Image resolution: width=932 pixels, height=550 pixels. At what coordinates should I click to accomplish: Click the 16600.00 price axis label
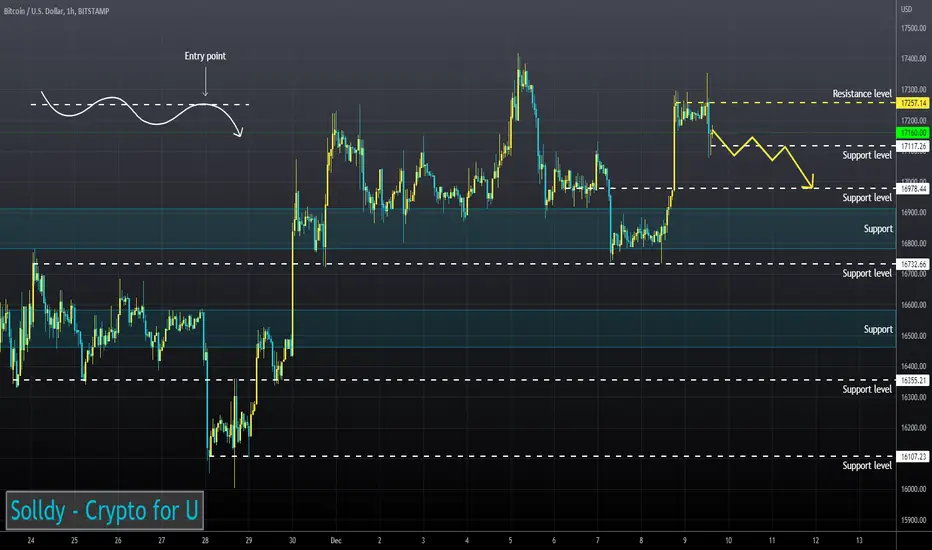point(914,305)
